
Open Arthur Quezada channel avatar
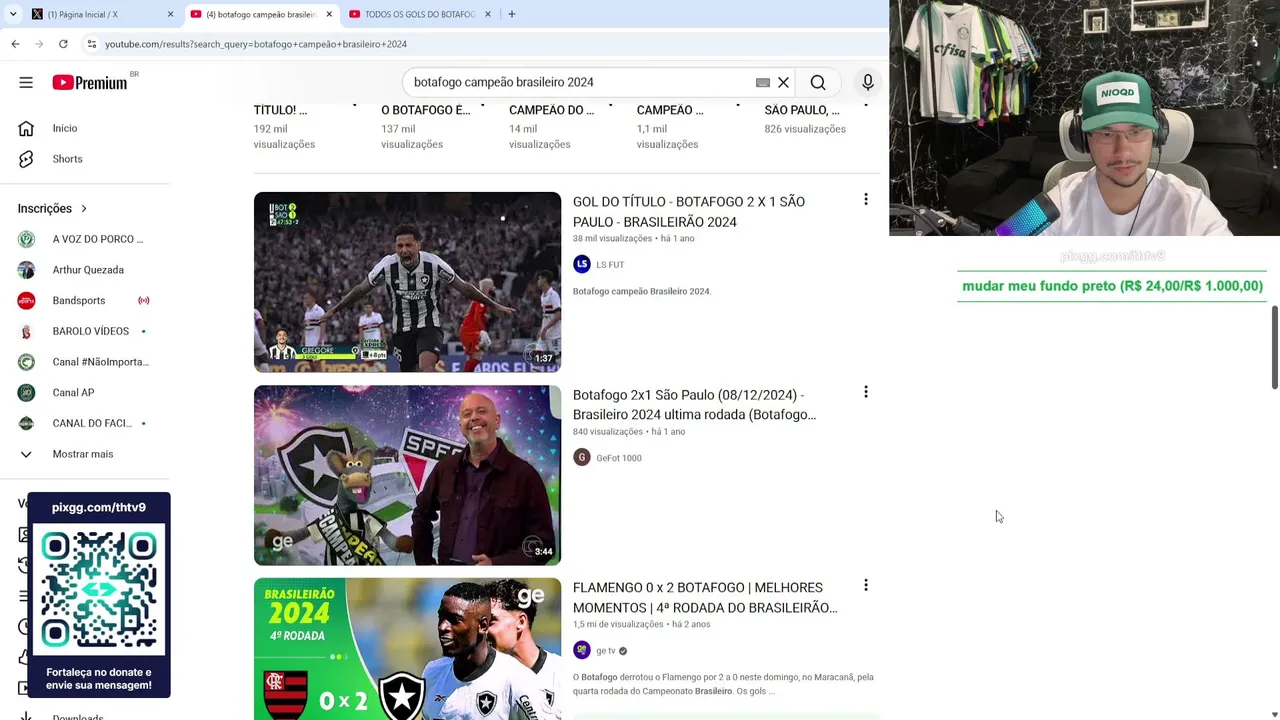27,270
